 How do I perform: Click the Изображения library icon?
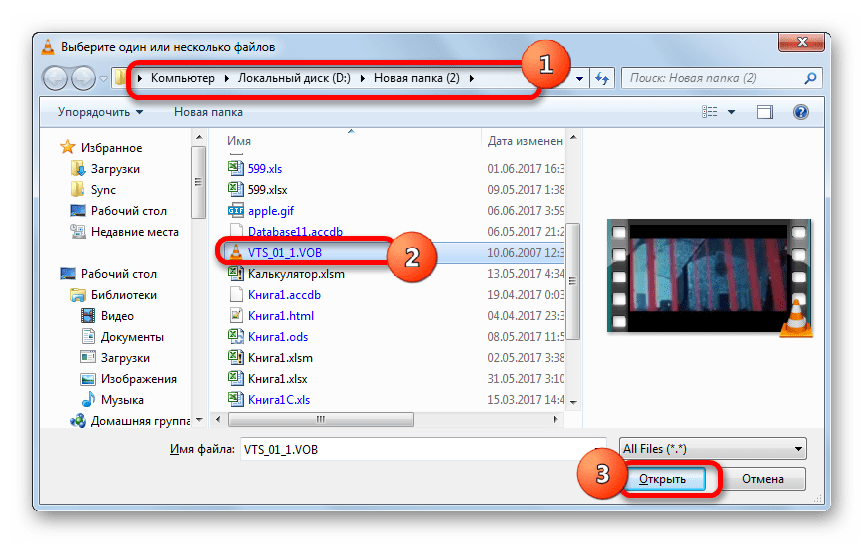(88, 379)
